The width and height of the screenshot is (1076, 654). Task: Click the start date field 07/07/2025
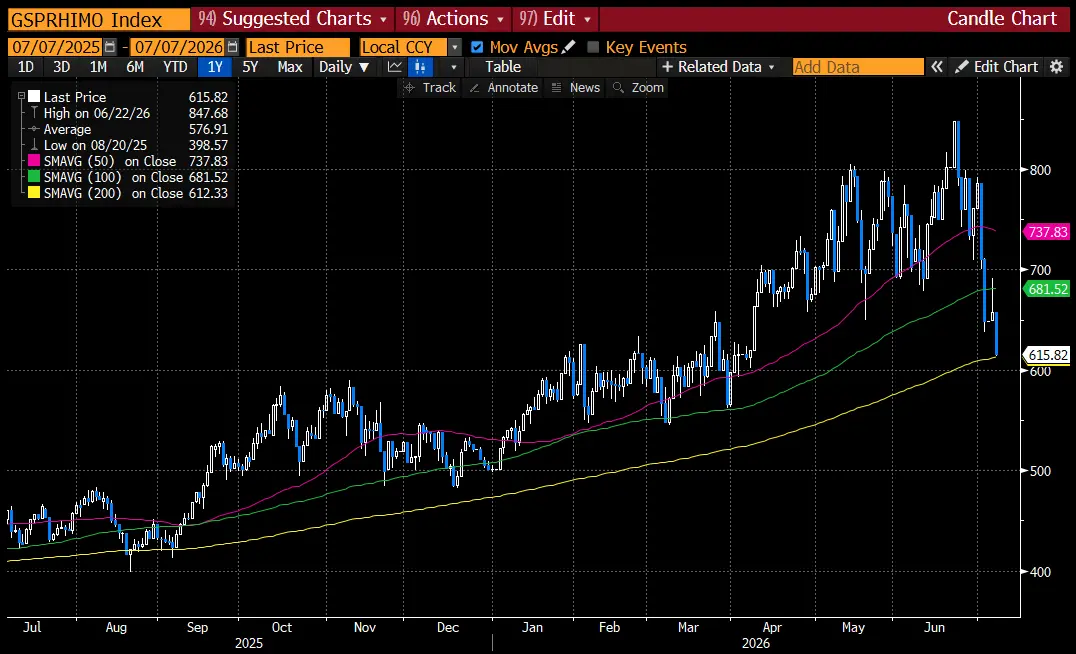tap(56, 47)
